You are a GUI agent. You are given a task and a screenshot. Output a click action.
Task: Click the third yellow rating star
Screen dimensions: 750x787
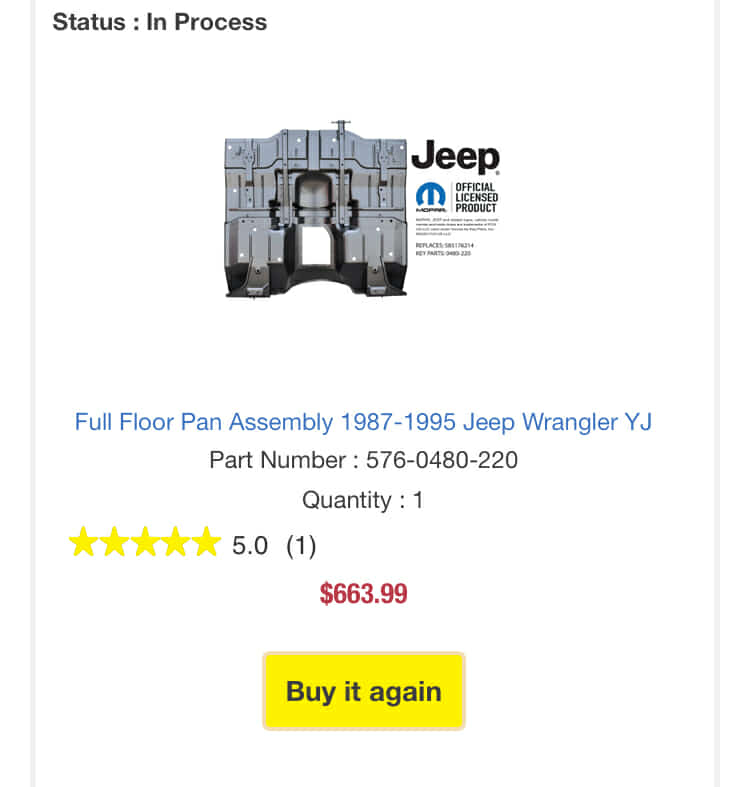[144, 543]
